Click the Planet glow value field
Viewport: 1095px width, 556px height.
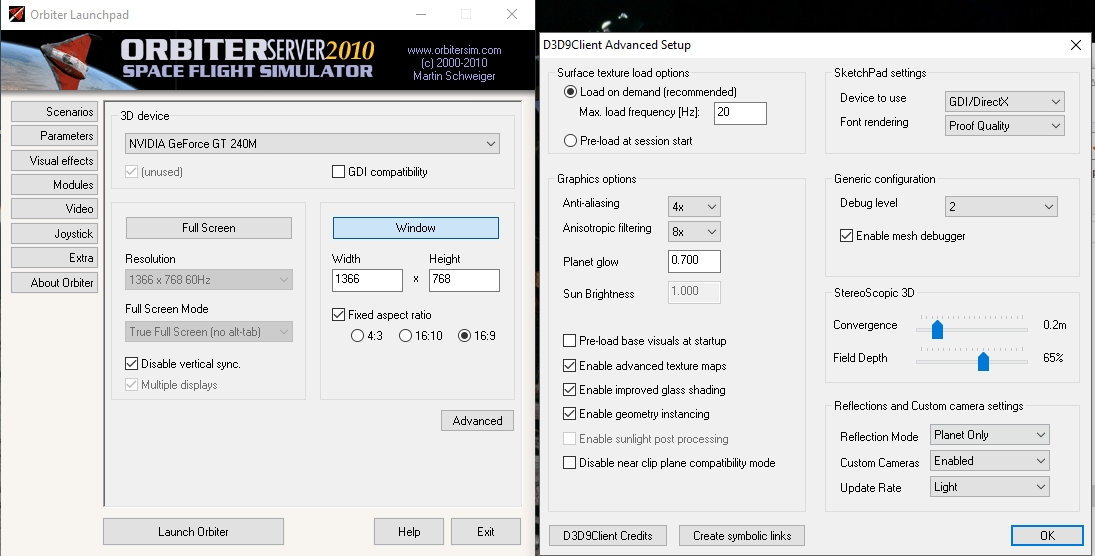(x=694, y=261)
